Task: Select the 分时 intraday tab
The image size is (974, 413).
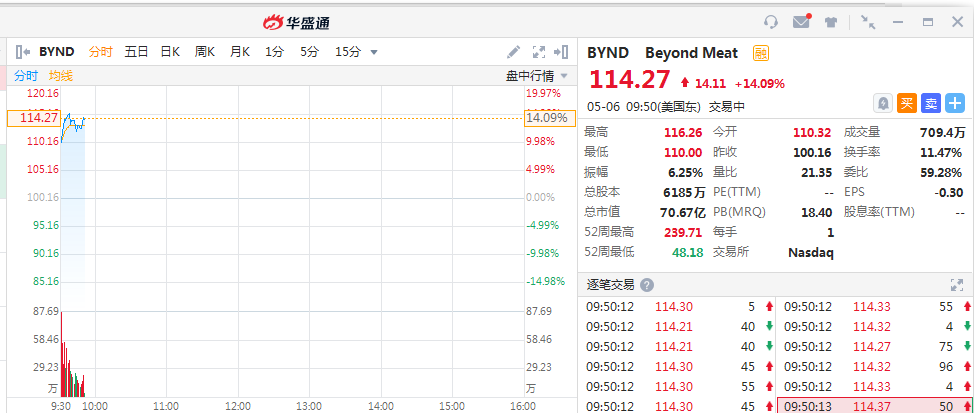Action: coord(100,52)
